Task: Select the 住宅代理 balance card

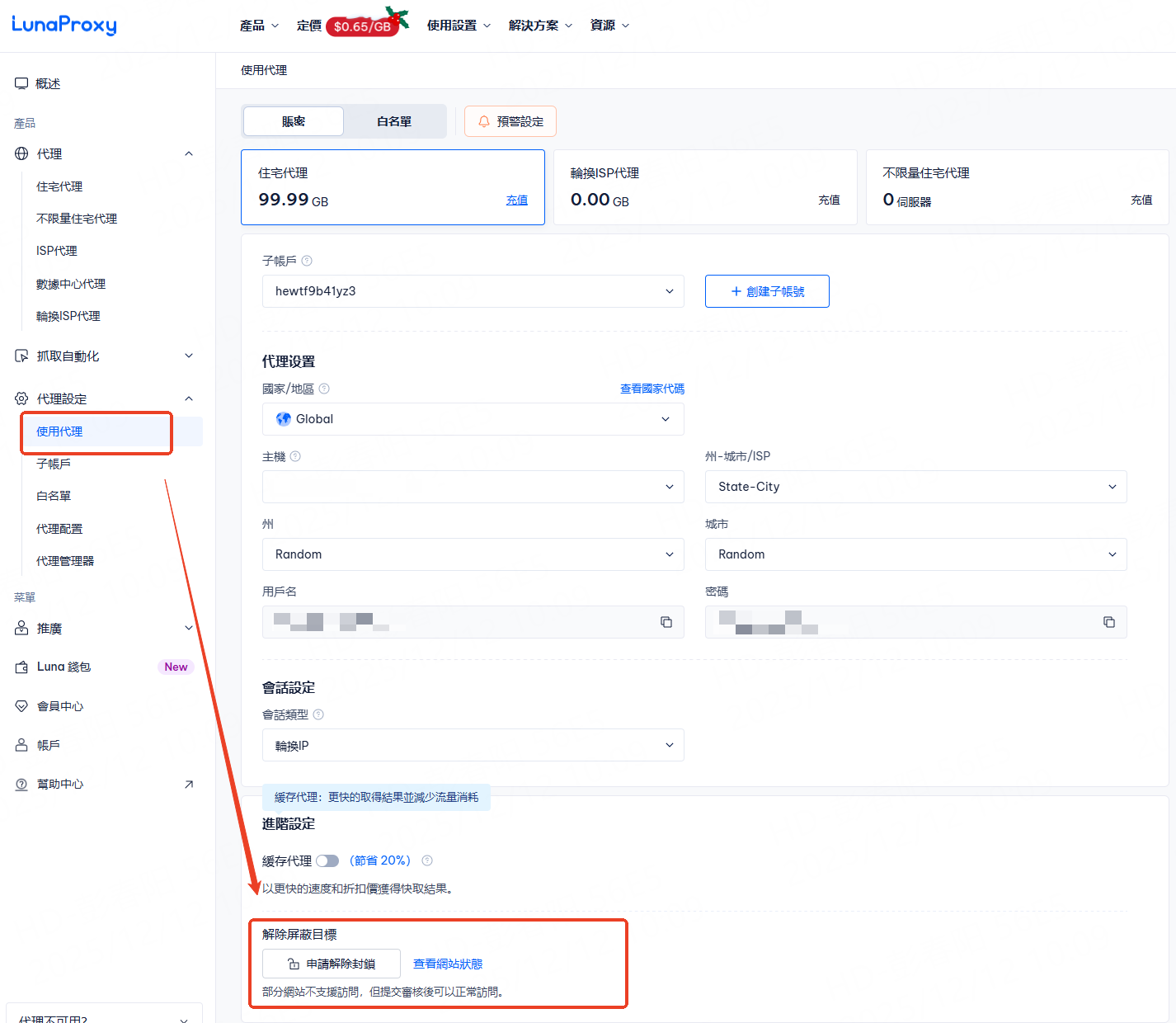Action: 393,187
